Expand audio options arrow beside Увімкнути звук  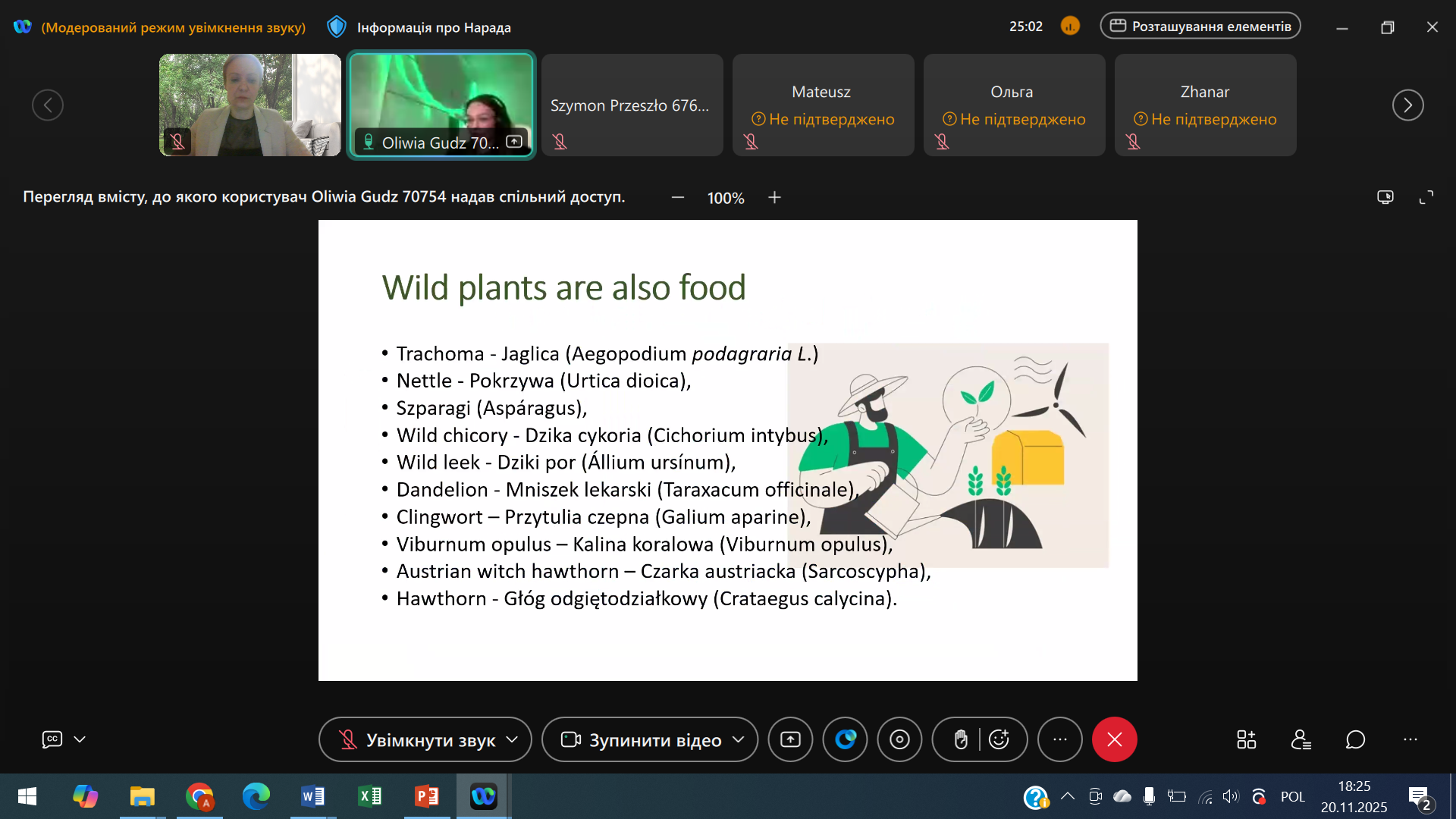pos(513,739)
